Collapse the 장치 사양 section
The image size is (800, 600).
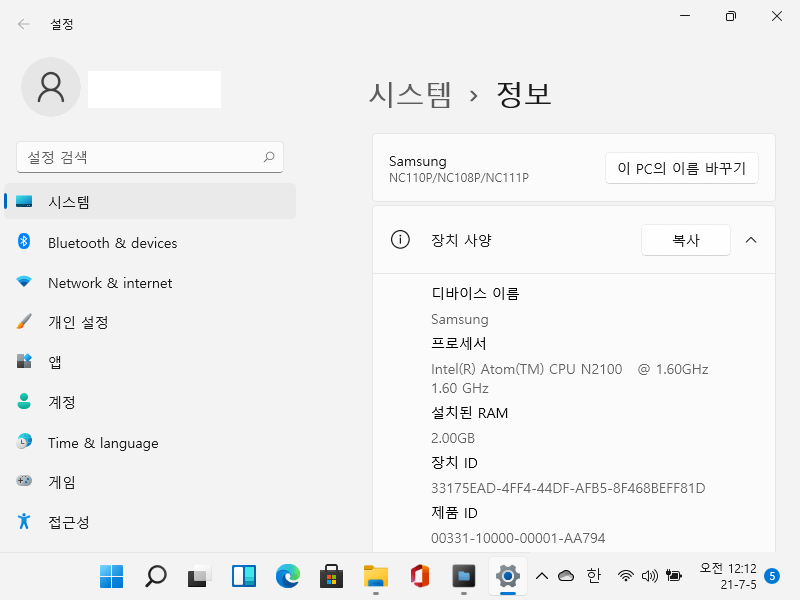(x=751, y=240)
